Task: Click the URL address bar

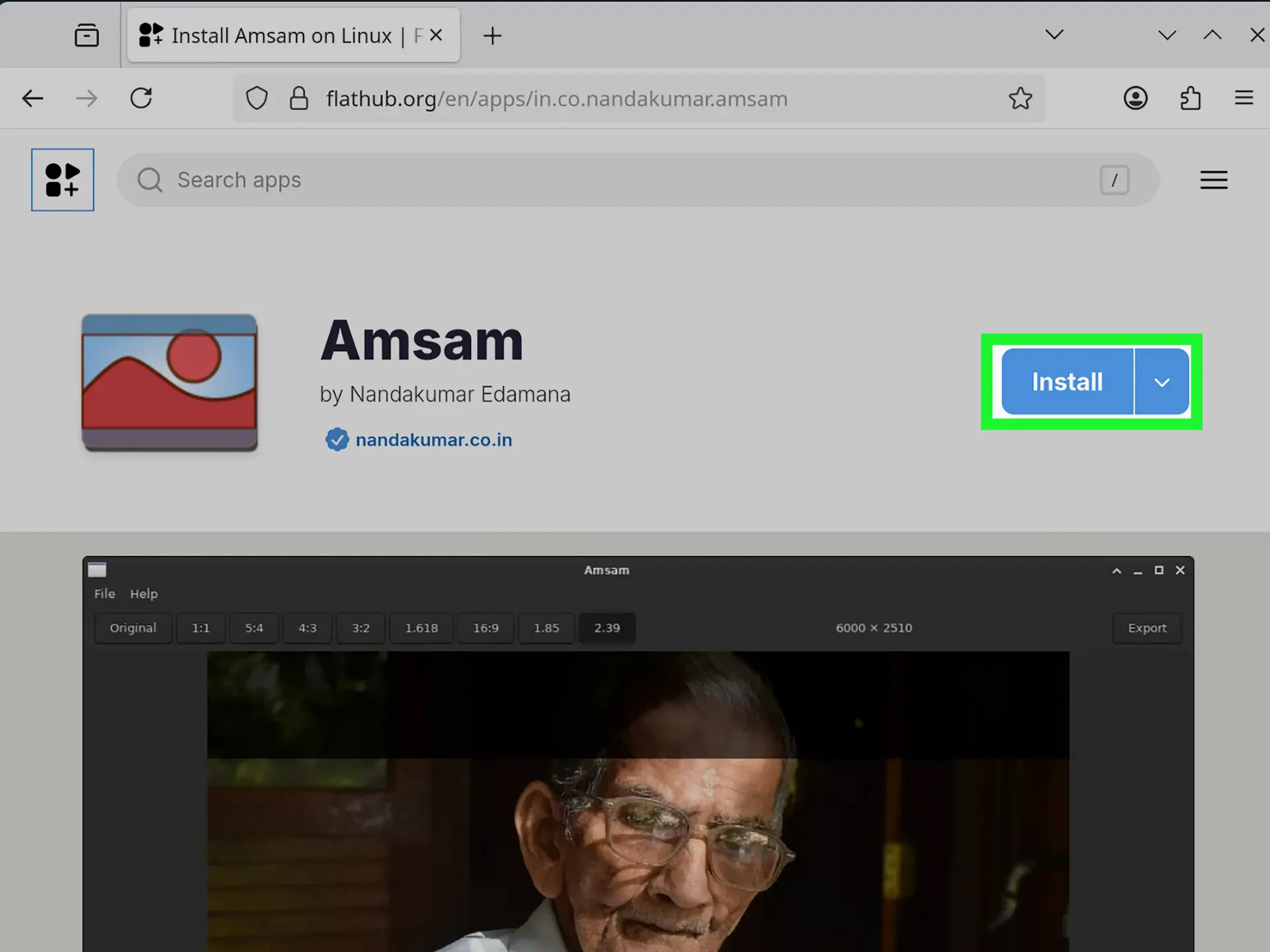Action: (638, 99)
